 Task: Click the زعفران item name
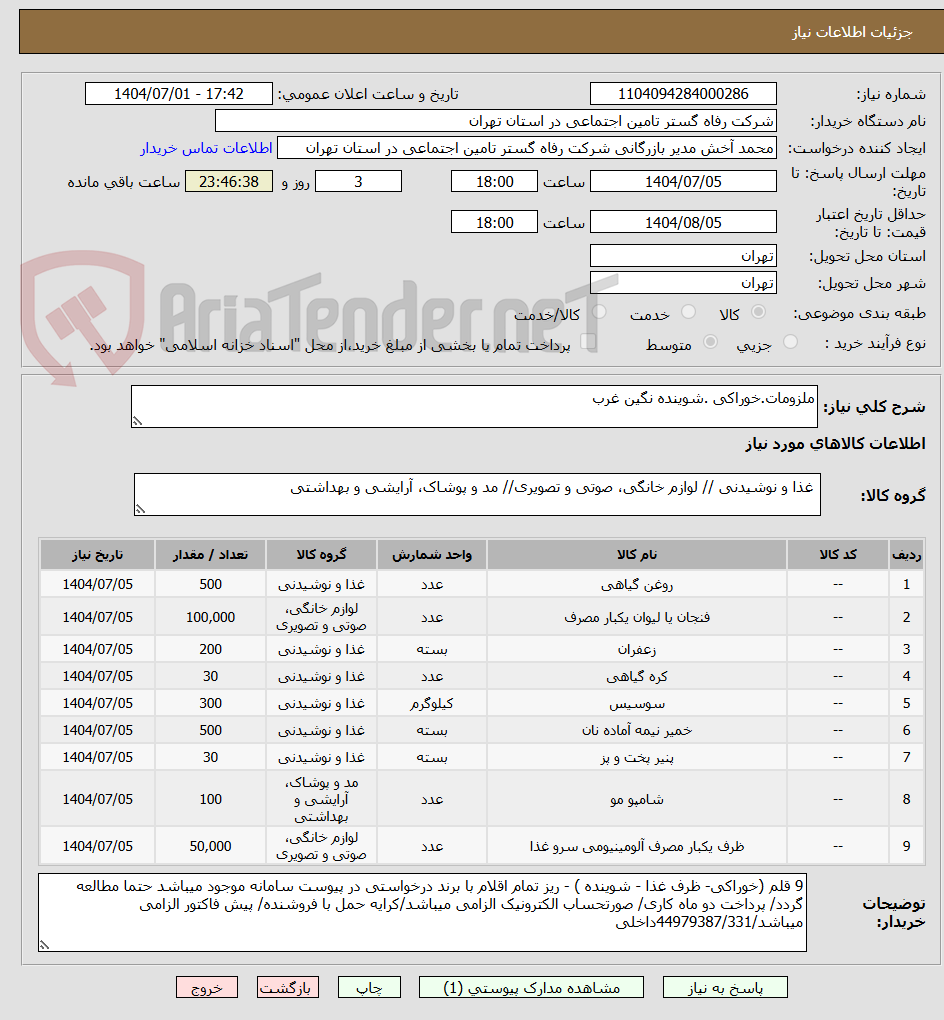pos(637,649)
